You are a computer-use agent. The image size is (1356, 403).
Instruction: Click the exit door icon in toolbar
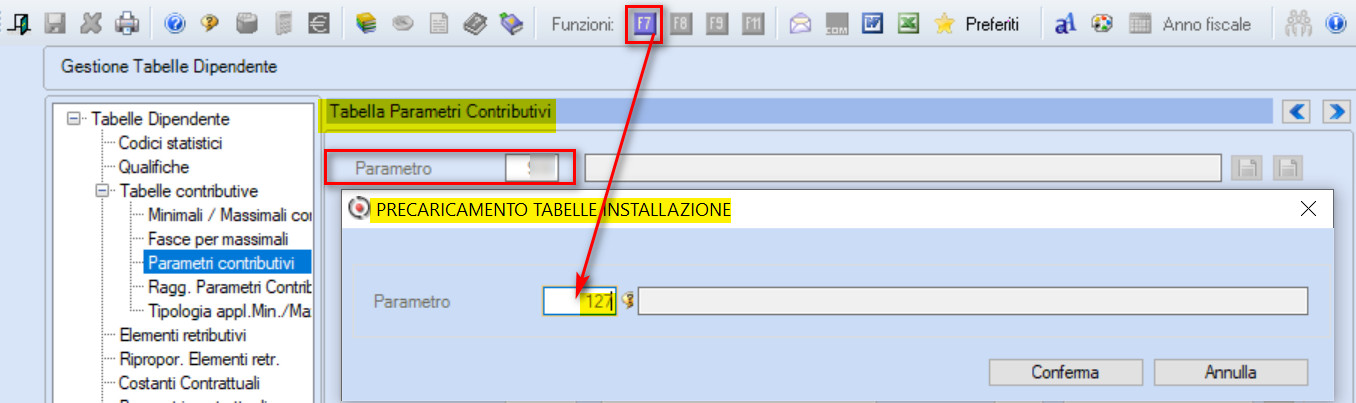tap(17, 22)
